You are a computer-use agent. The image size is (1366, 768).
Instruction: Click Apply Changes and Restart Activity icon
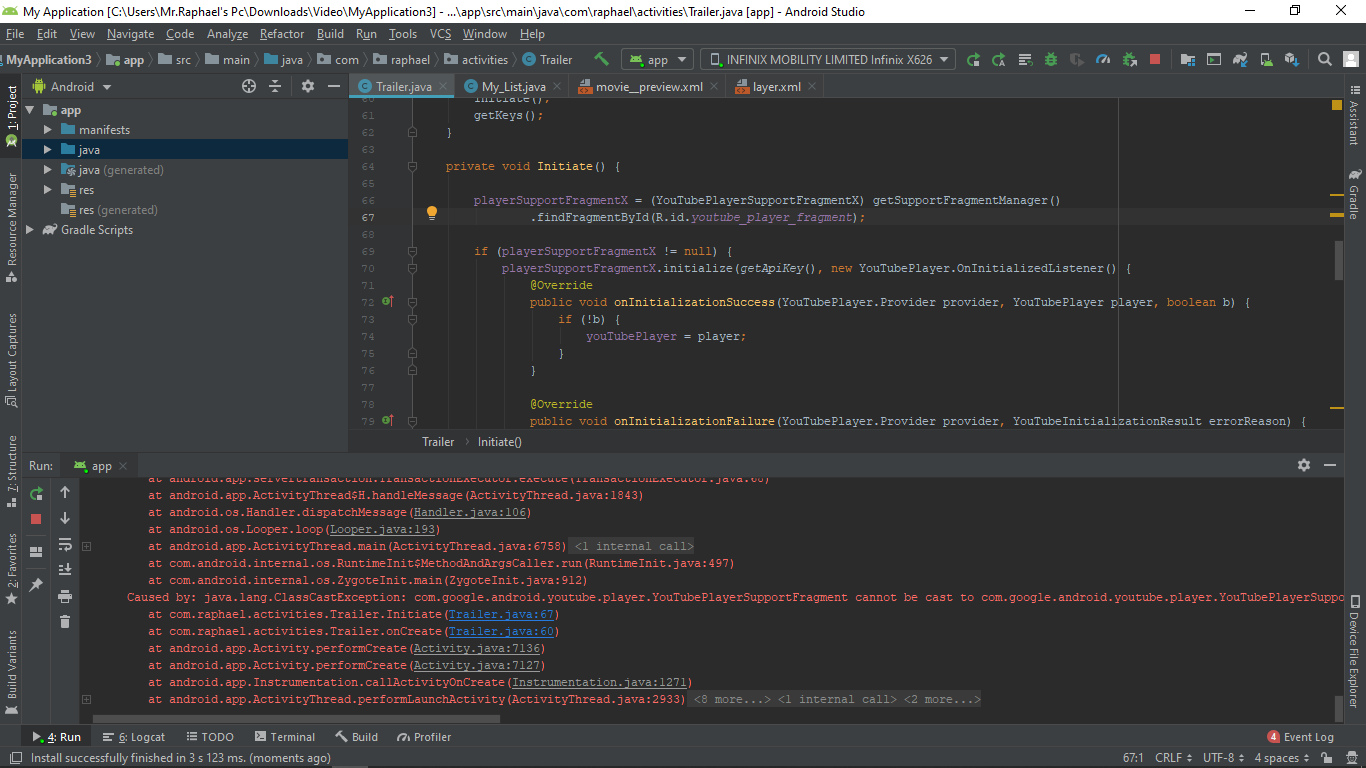pos(999,60)
